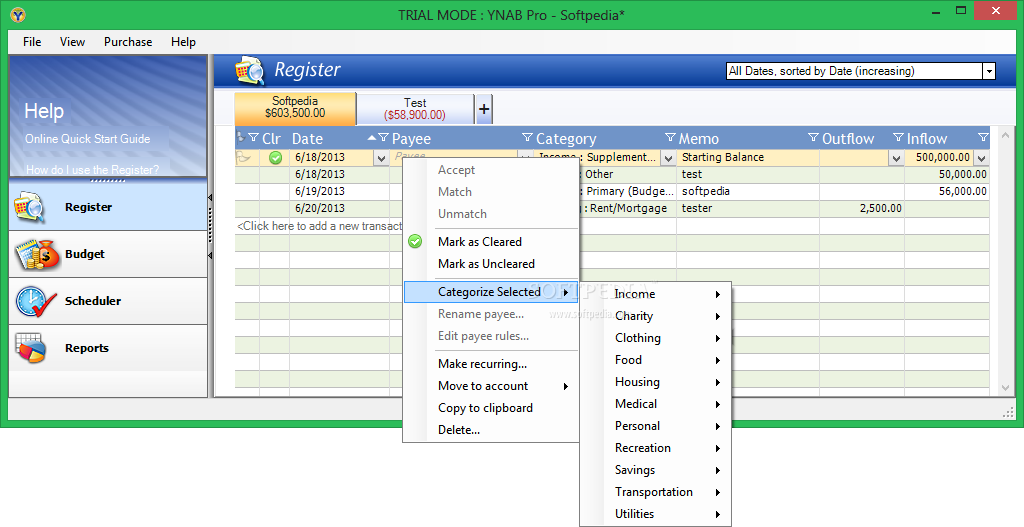
Task: Switch to Softpedia account tab
Action: pos(295,108)
